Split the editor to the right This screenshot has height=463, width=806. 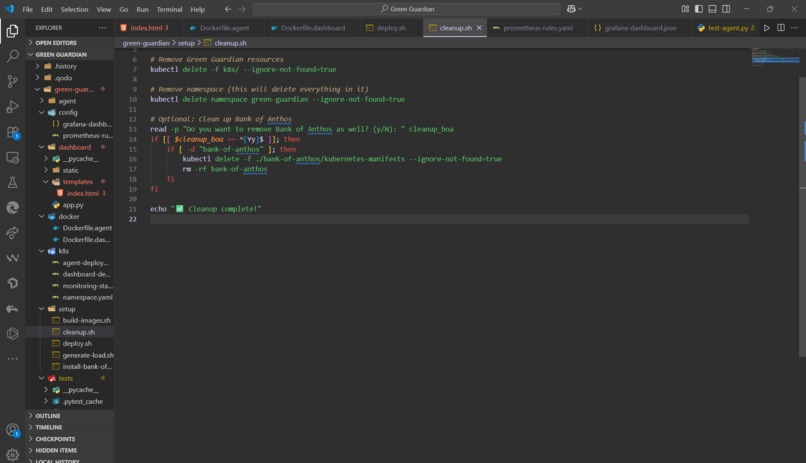click(780, 28)
